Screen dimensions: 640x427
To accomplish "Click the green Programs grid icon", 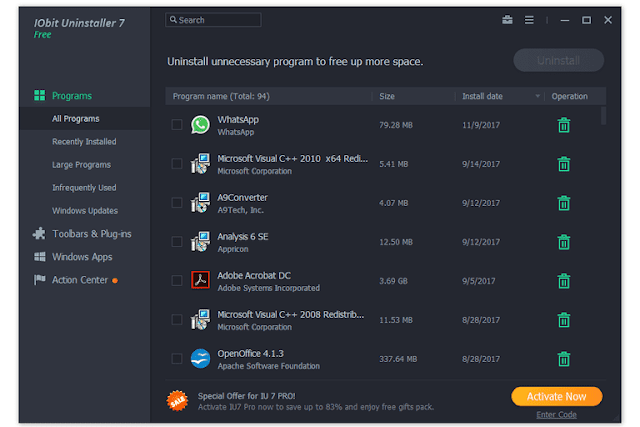I will (x=40, y=96).
